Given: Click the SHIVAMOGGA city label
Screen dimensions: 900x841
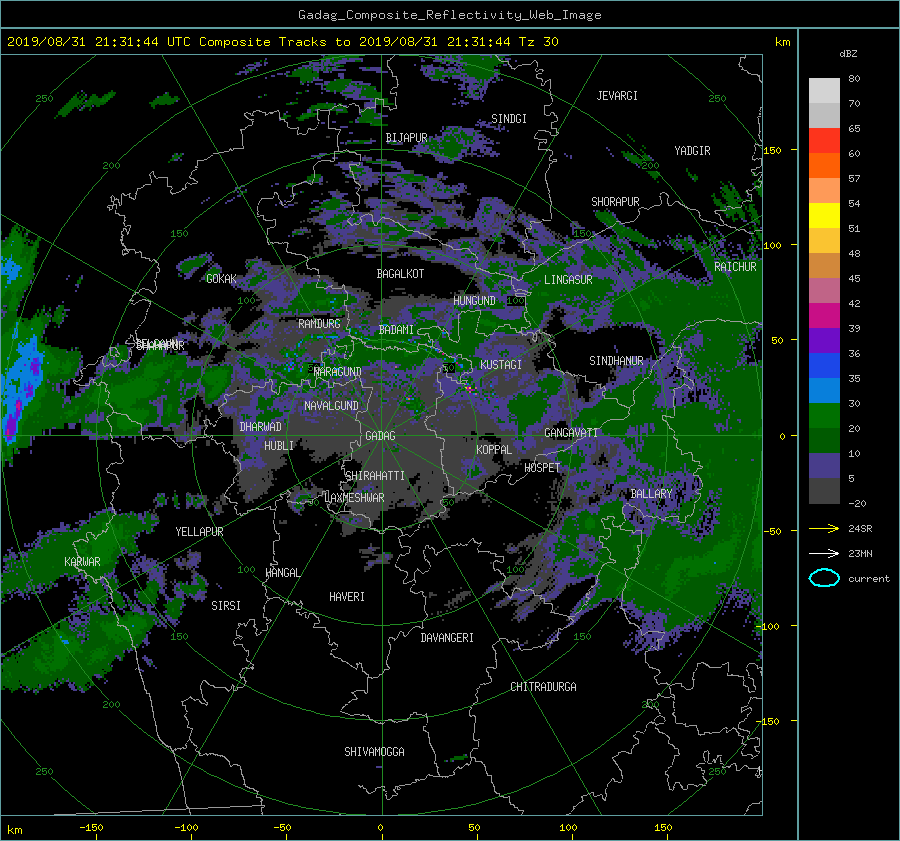Looking at the screenshot, I should point(374,752).
